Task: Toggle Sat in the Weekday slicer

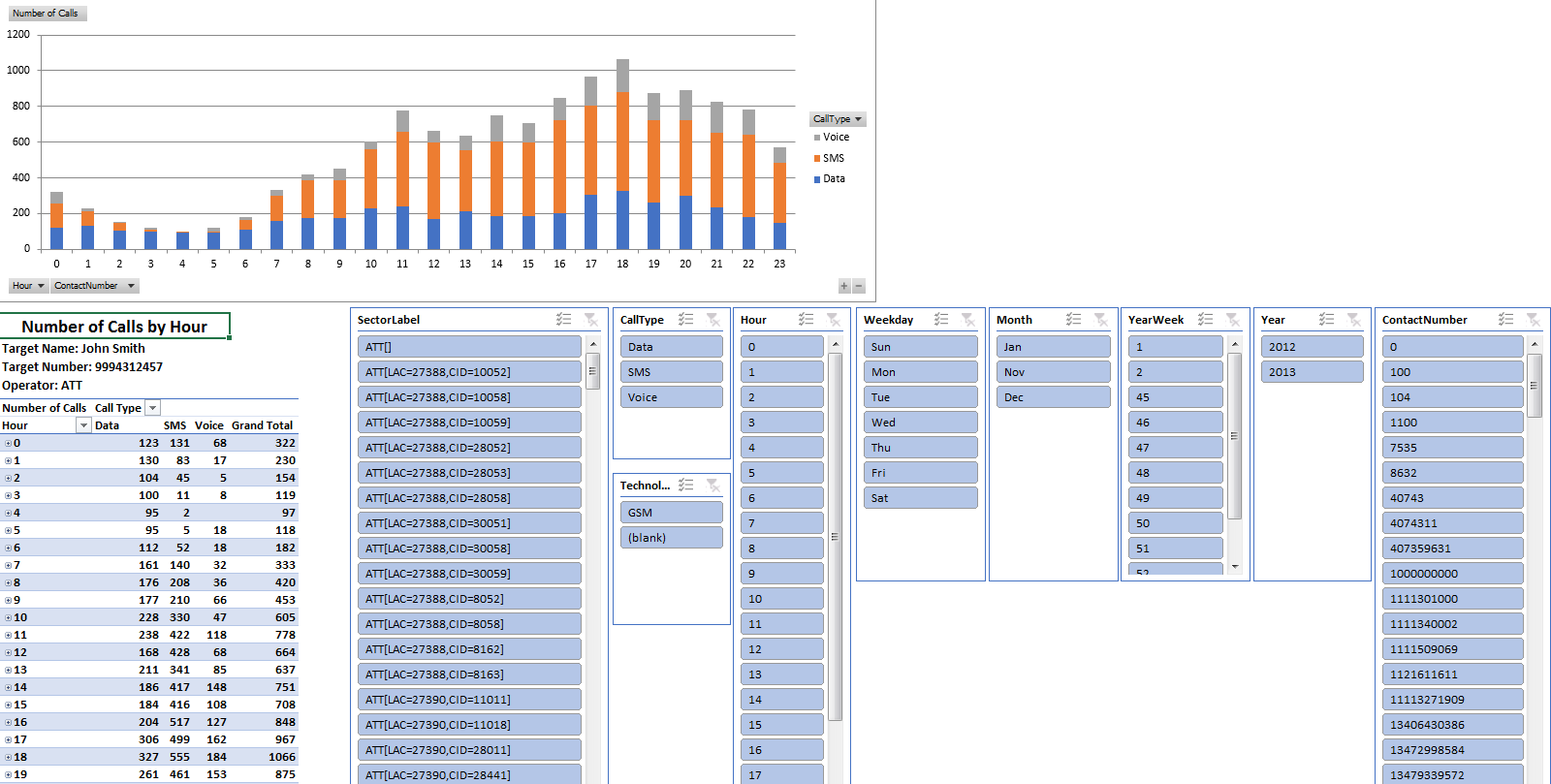Action: click(x=920, y=498)
